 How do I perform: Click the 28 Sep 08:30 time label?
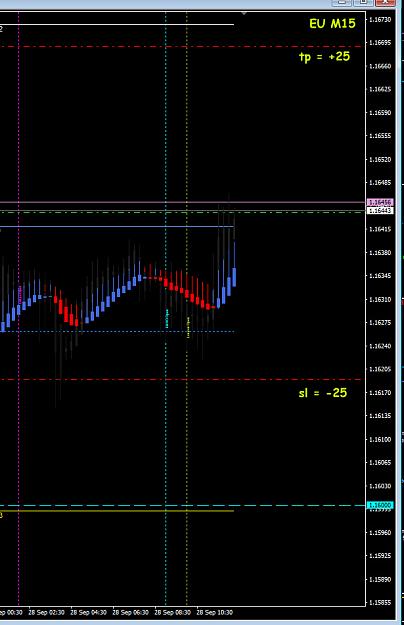[173, 612]
